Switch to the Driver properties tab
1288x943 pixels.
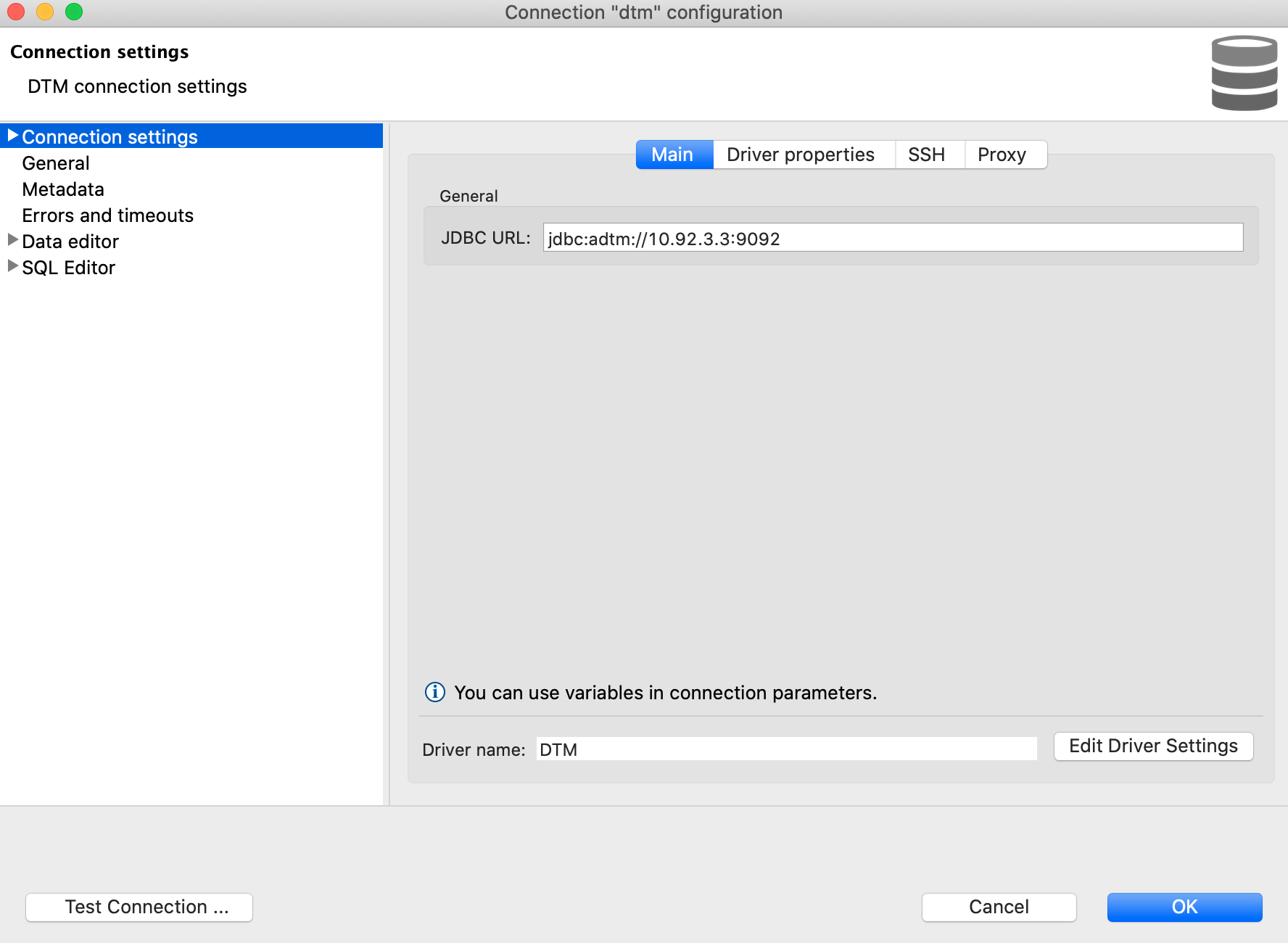tap(800, 155)
